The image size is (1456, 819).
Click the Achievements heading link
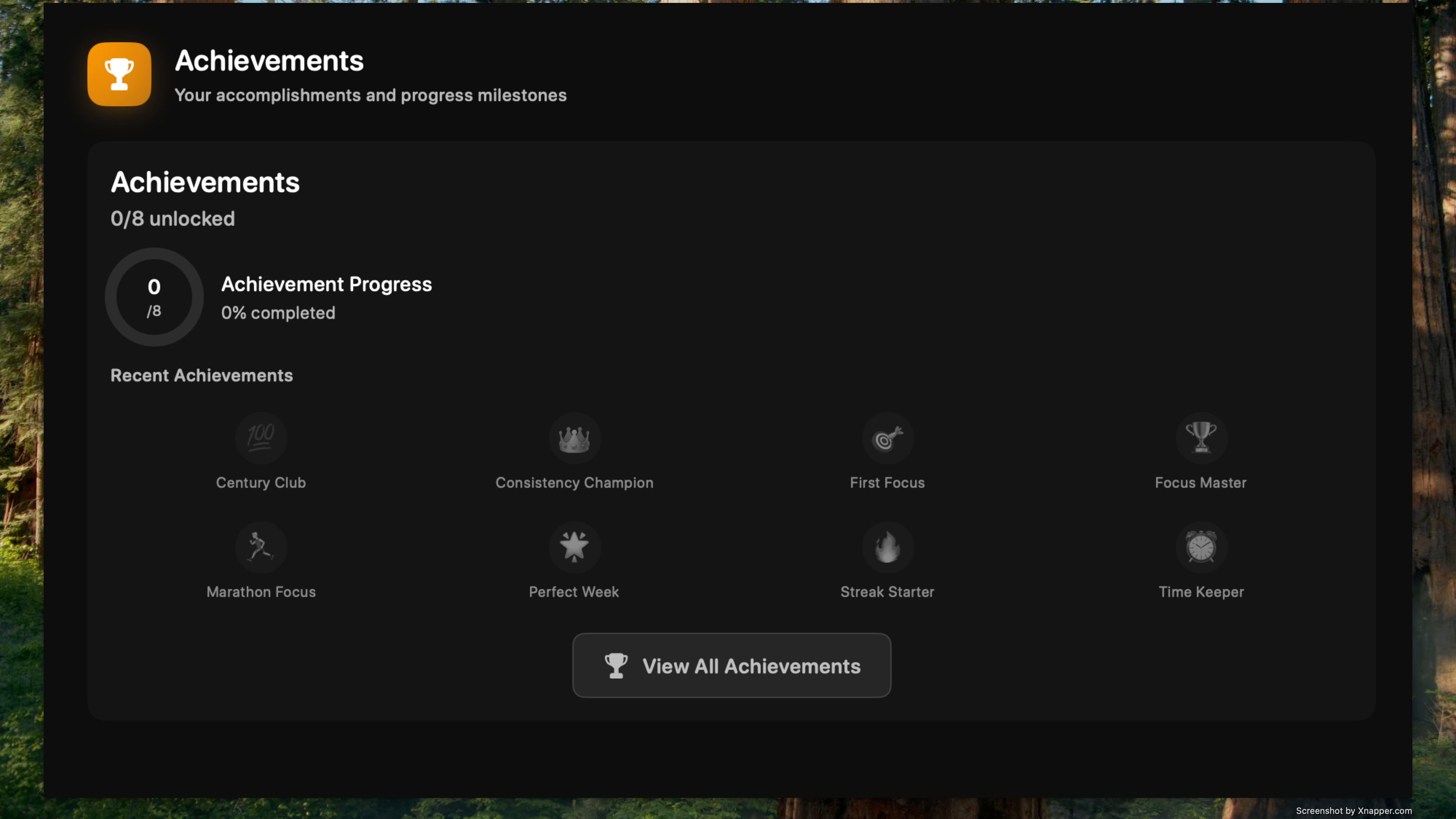tap(206, 181)
